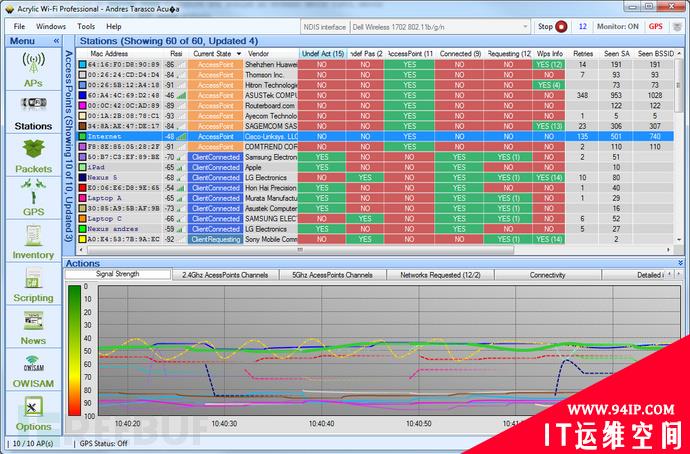
Task: Open the OWISAM section icon
Action: coord(33,364)
